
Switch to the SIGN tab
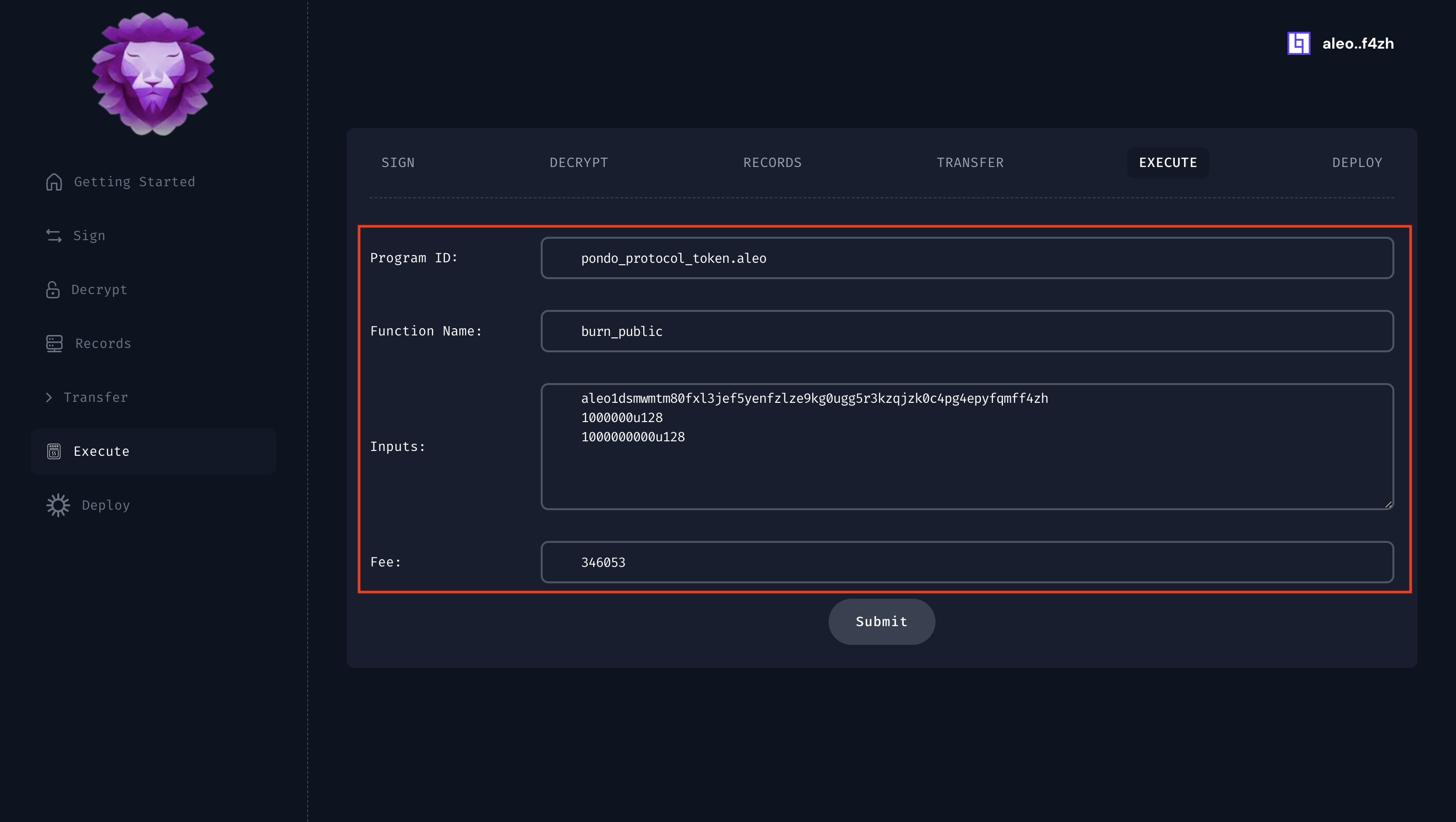point(398,163)
